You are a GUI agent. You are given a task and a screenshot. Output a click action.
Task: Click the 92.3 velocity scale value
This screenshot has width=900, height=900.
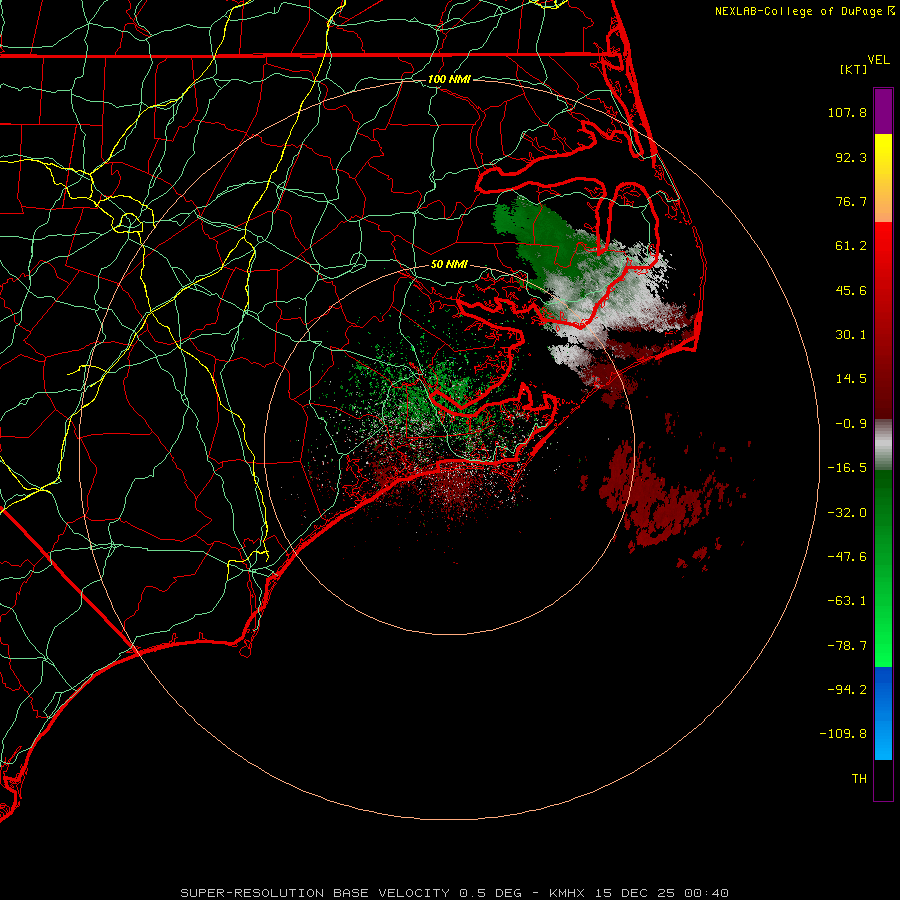851,157
